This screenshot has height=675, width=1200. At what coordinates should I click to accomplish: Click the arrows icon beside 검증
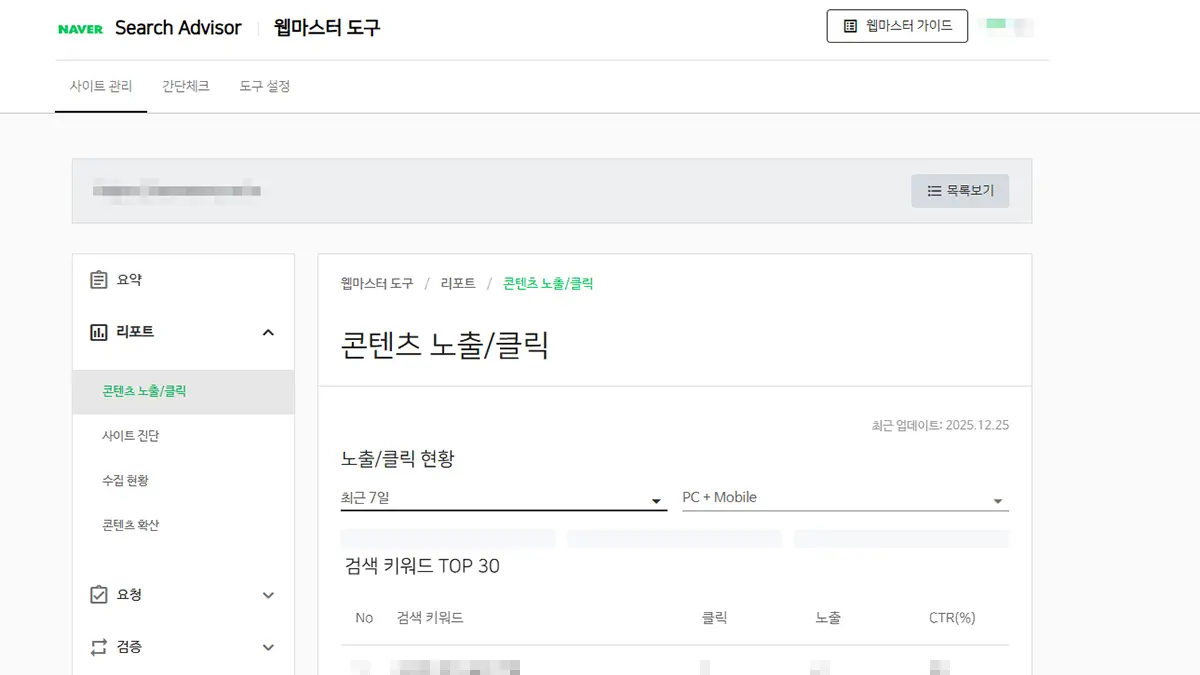[x=96, y=646]
